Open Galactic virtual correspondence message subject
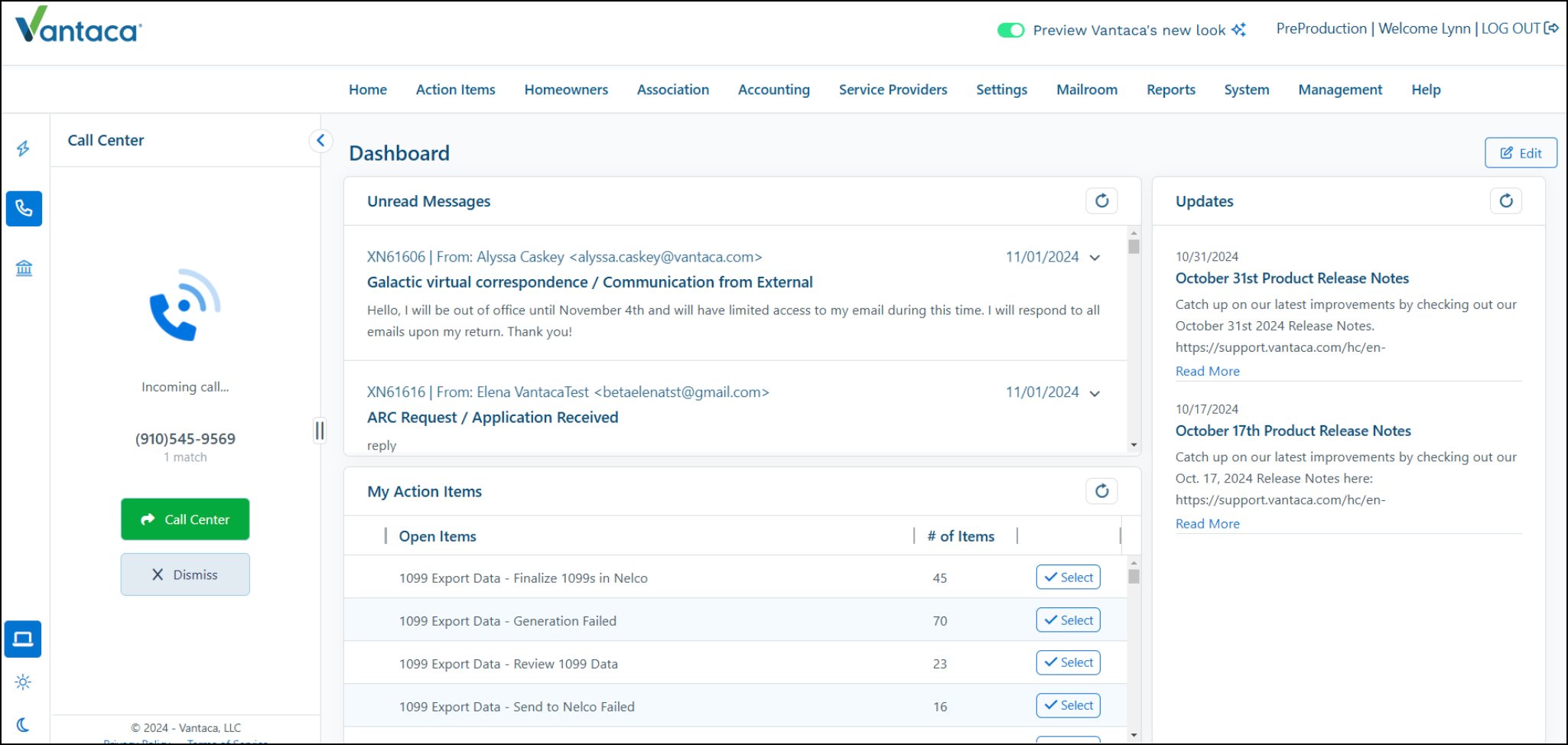The height and width of the screenshot is (745, 1568). 590,282
